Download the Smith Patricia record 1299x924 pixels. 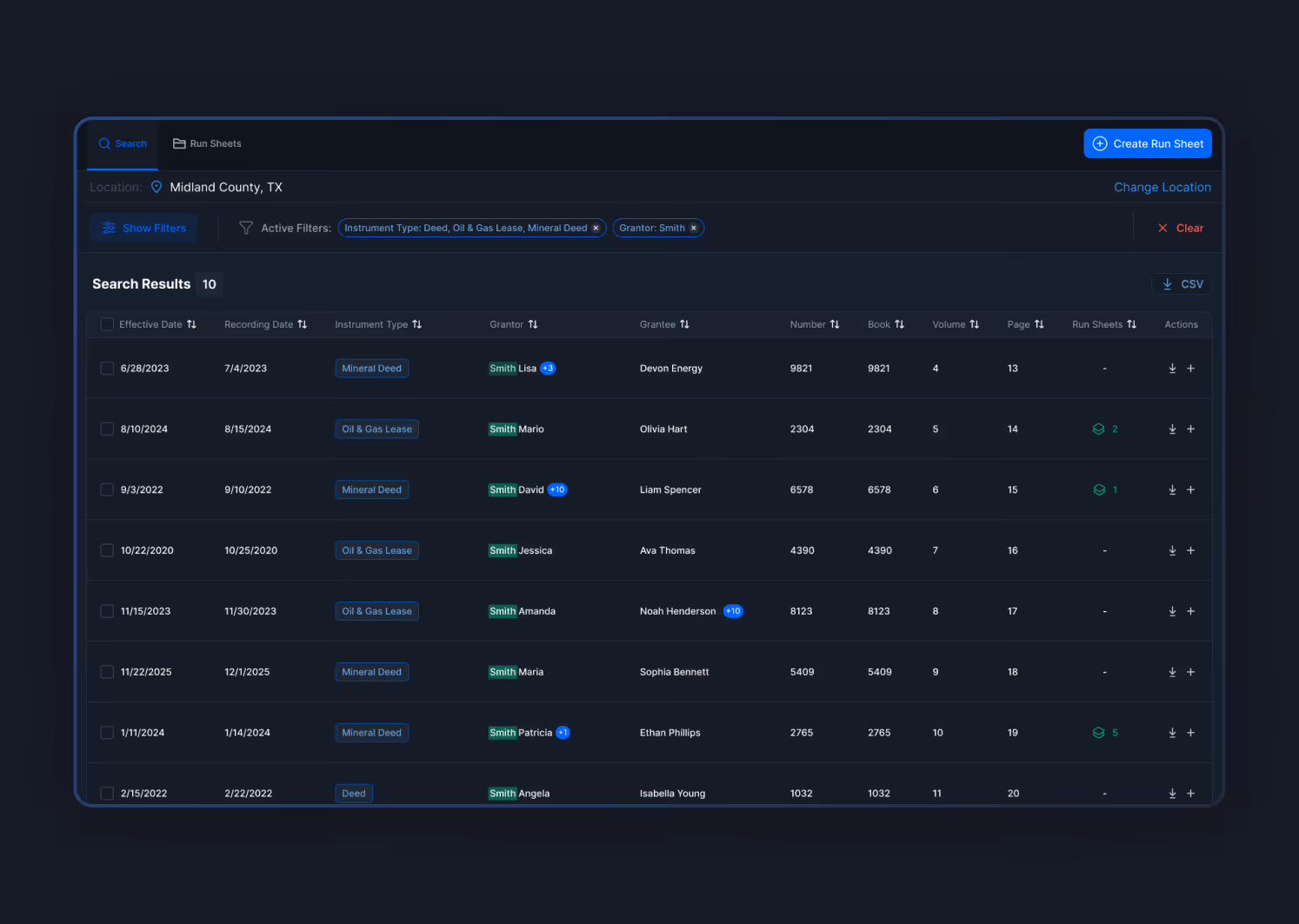[x=1172, y=734]
